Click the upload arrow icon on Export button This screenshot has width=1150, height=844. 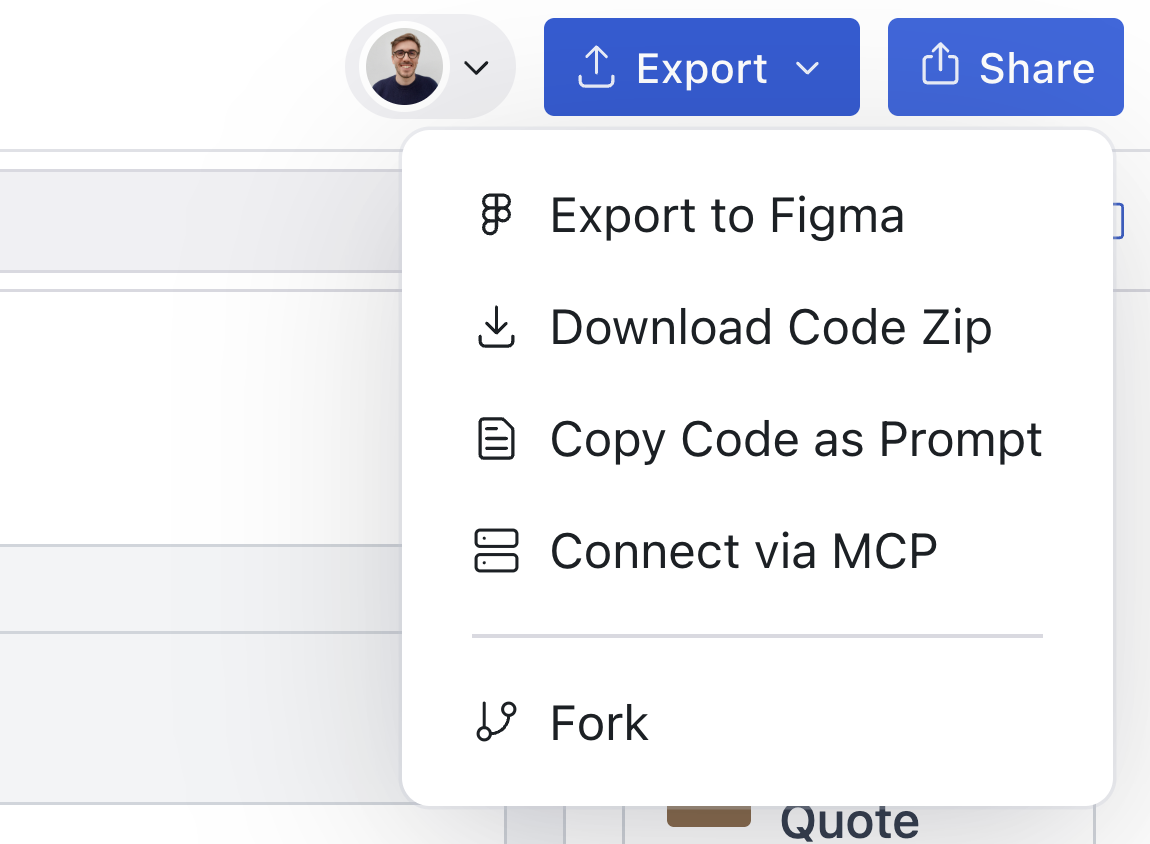596,68
